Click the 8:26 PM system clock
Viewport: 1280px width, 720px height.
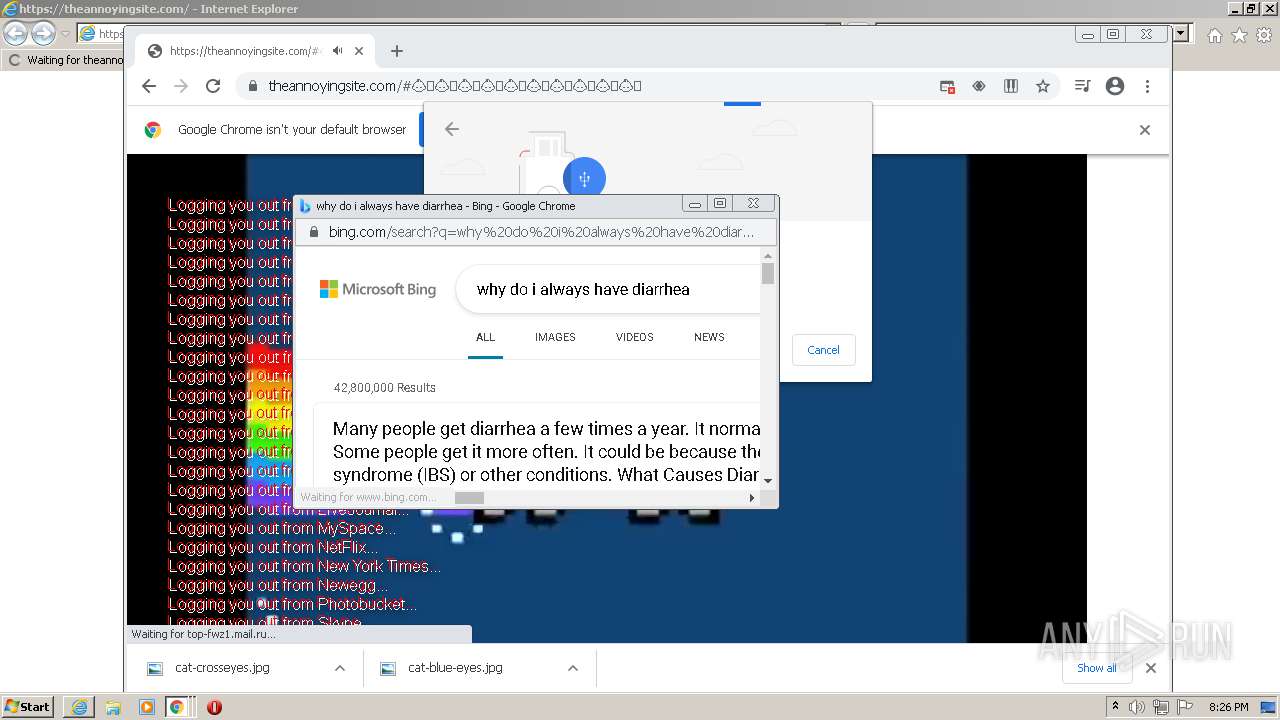tap(1228, 707)
